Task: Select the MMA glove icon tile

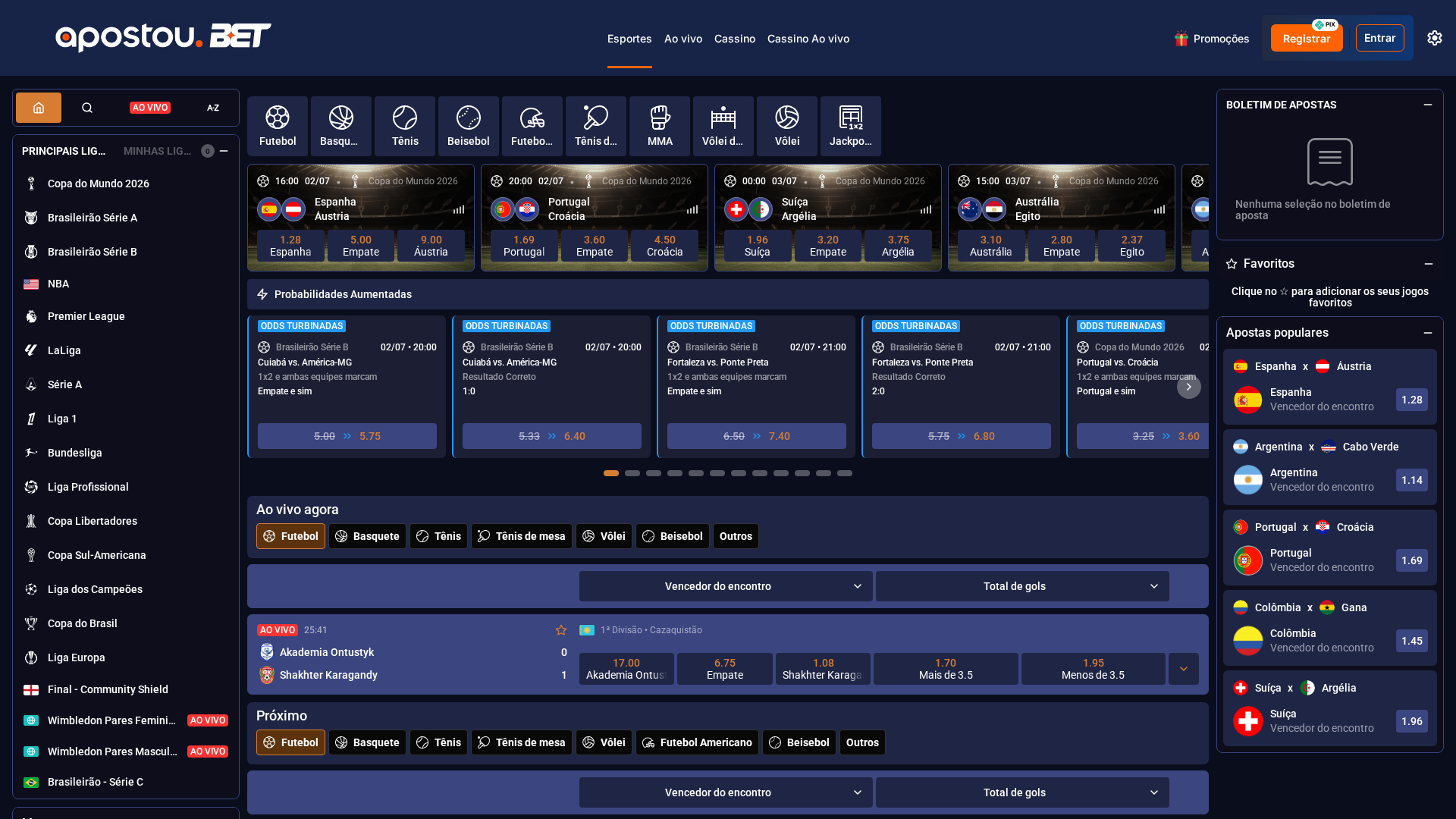Action: pos(660,126)
